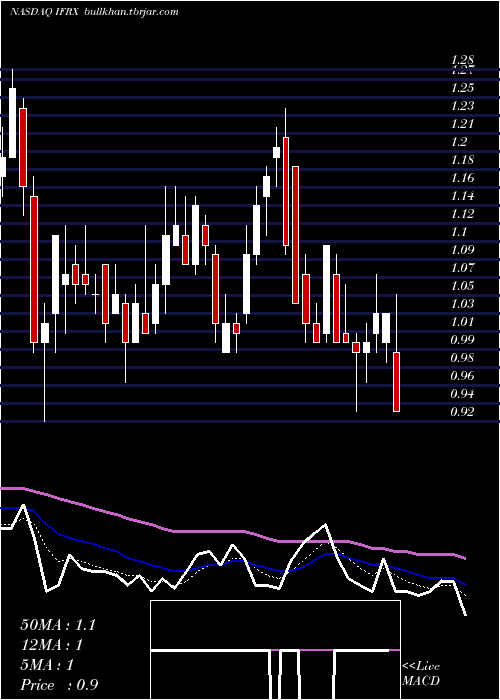Click the 0.96 price axis label
Screen dimensions: 500x700
click(x=462, y=376)
